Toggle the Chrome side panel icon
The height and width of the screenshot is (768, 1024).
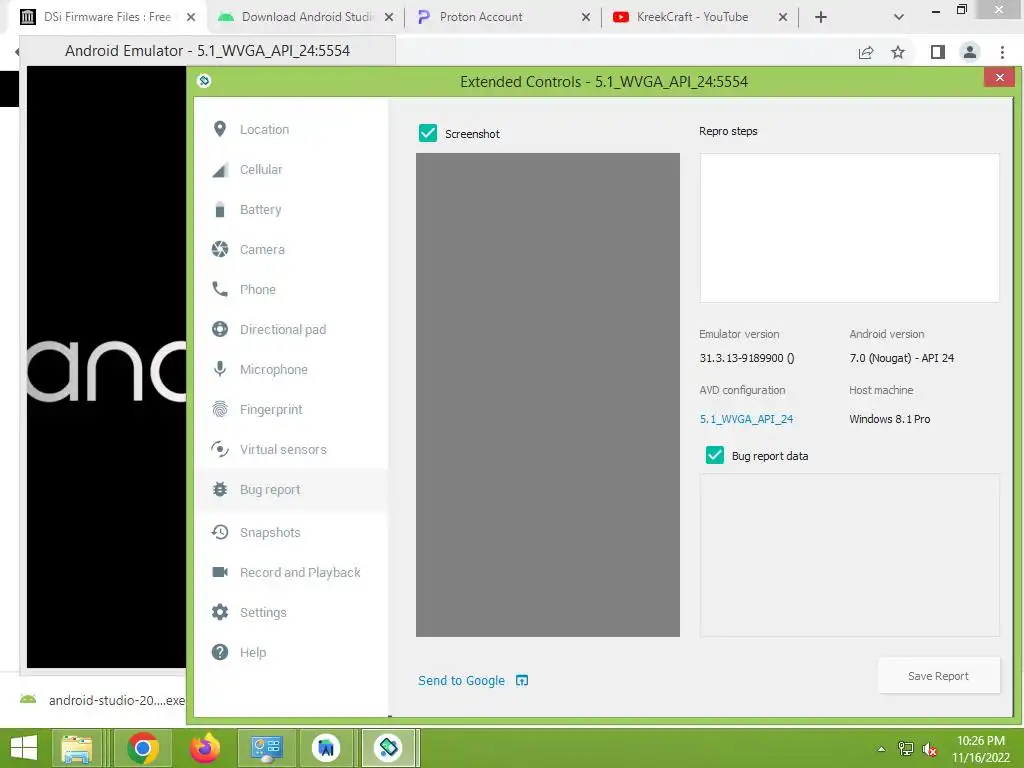[x=938, y=52]
